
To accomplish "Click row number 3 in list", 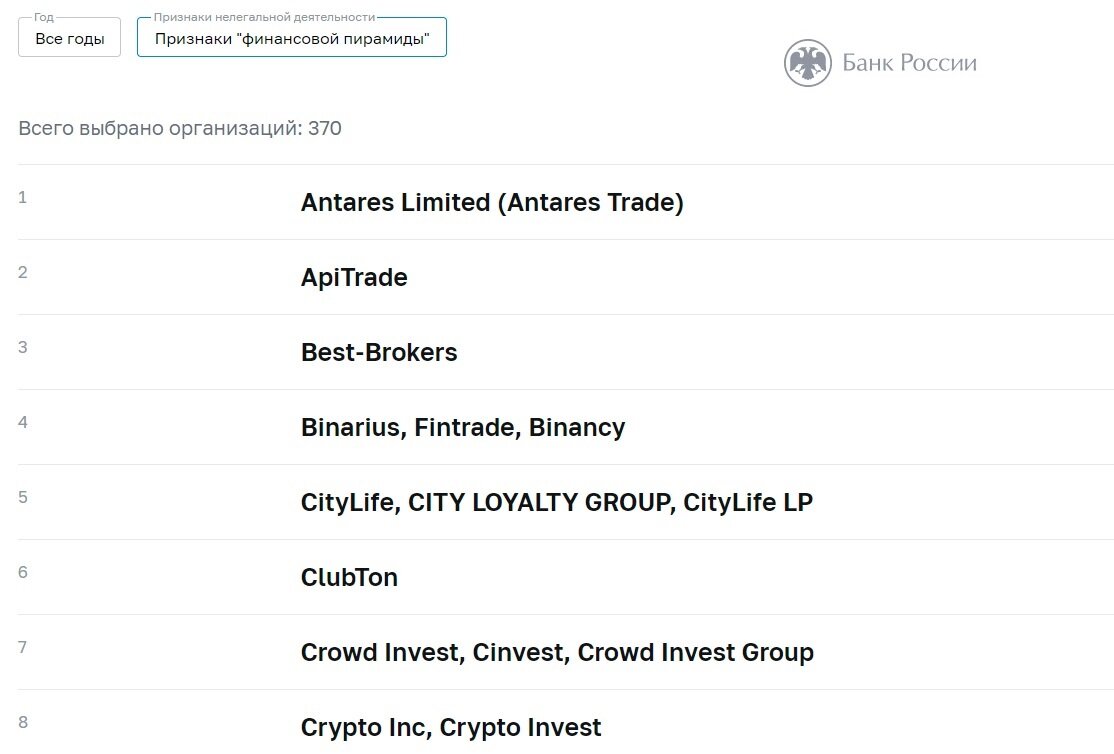I will [23, 348].
